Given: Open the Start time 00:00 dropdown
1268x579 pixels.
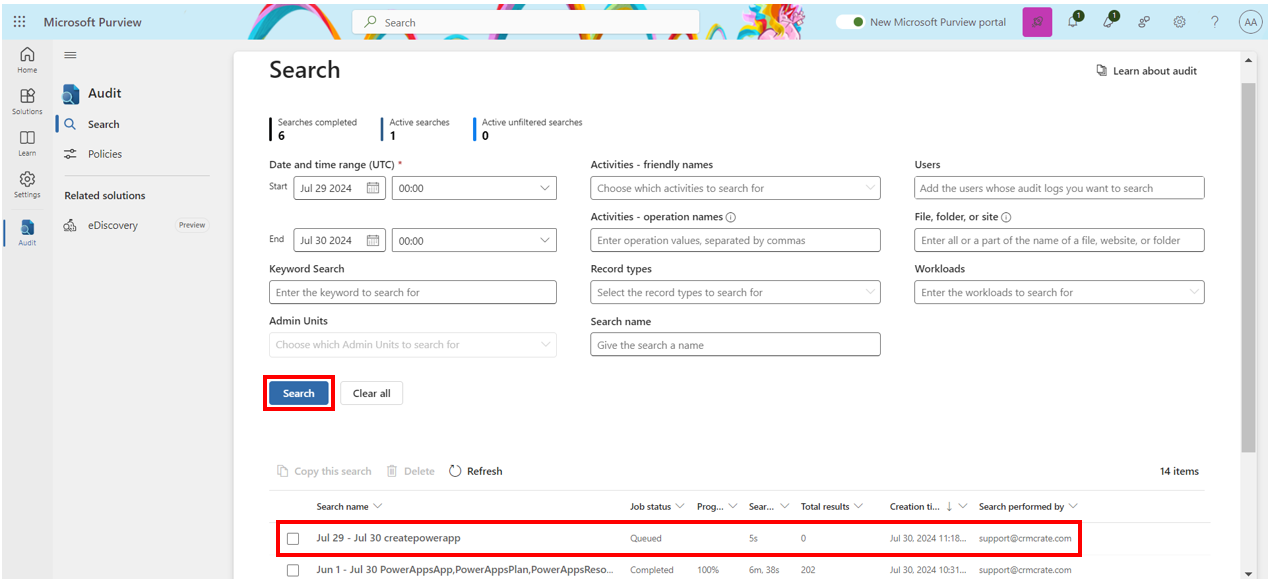Looking at the screenshot, I should click(474, 187).
